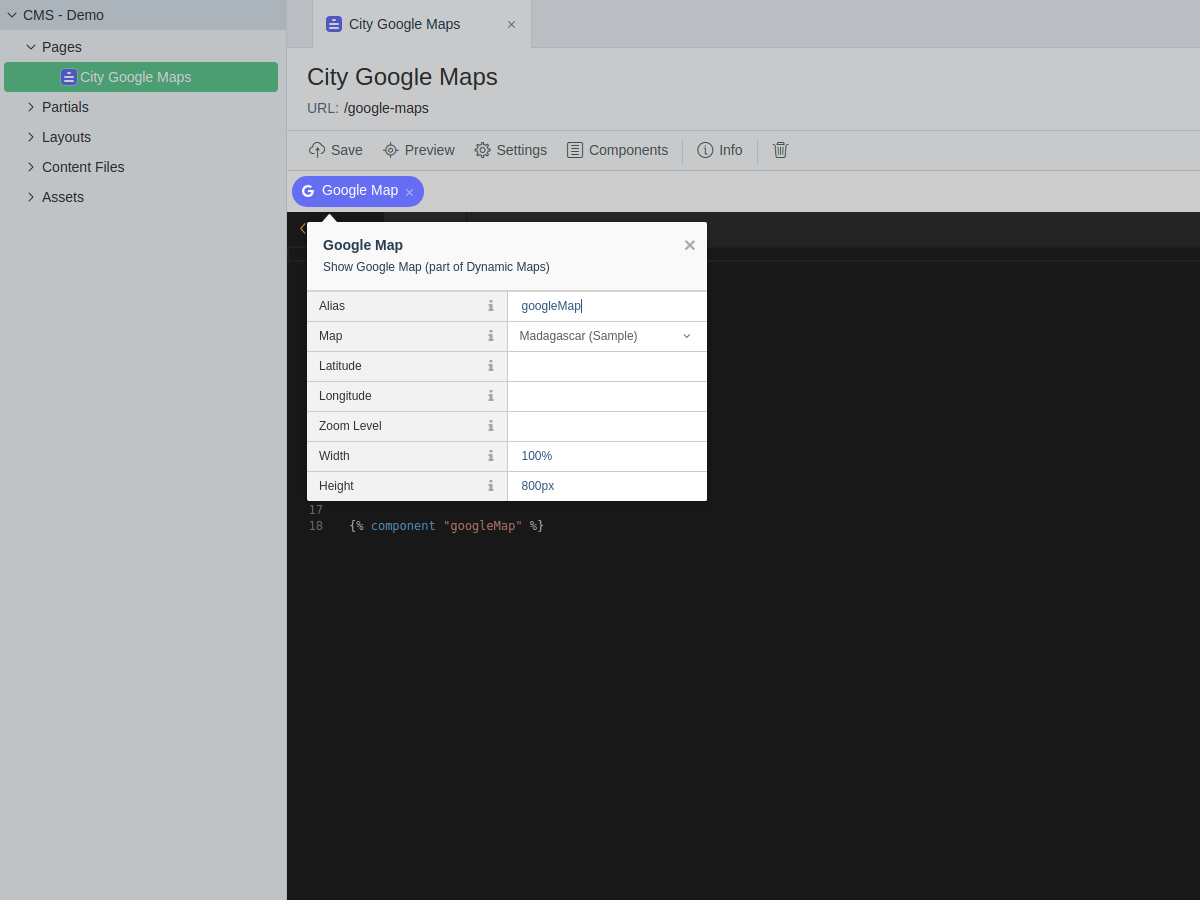Focus the empty Longitude input field

607,396
